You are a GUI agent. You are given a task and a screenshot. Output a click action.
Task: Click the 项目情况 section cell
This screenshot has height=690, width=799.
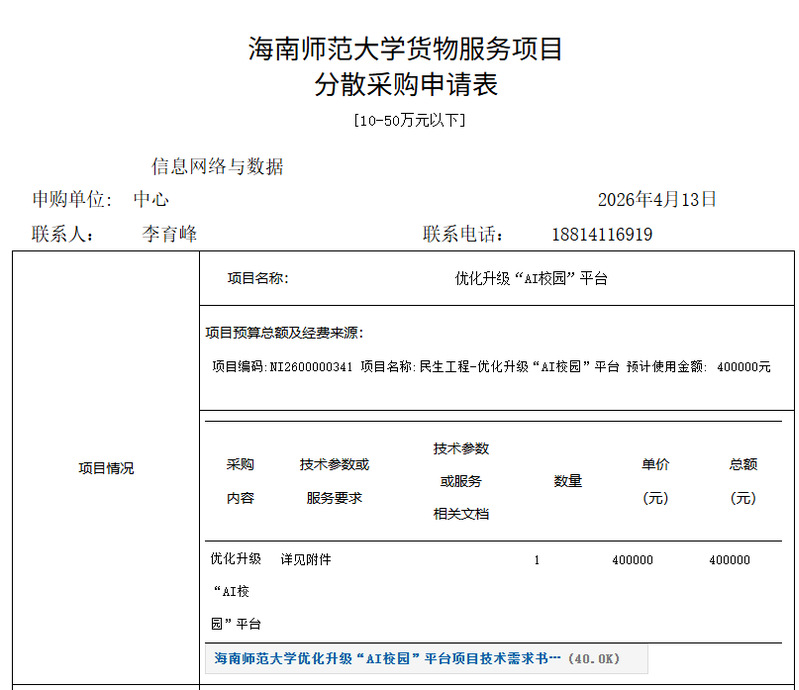106,468
